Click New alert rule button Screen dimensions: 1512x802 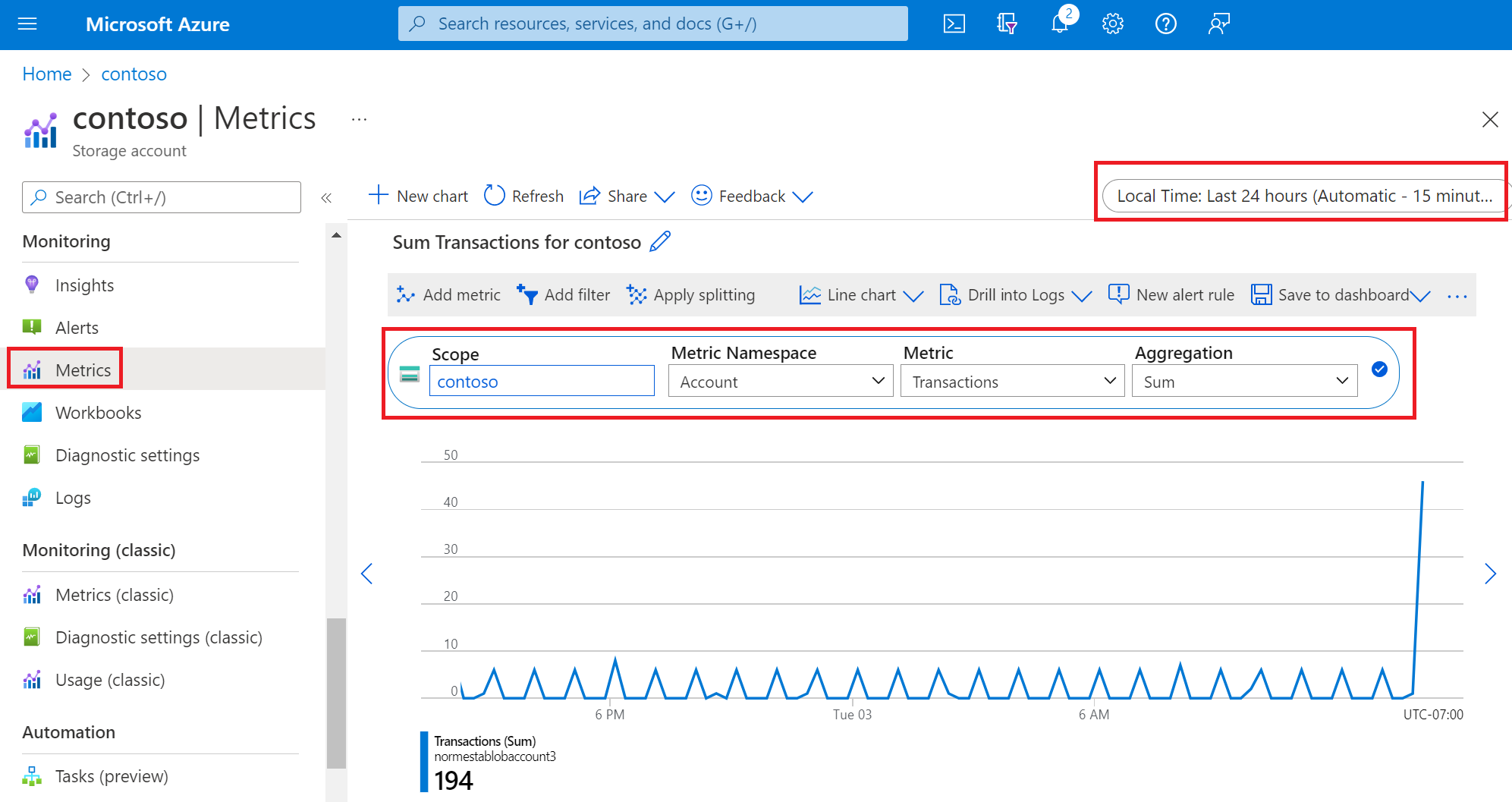point(1171,295)
